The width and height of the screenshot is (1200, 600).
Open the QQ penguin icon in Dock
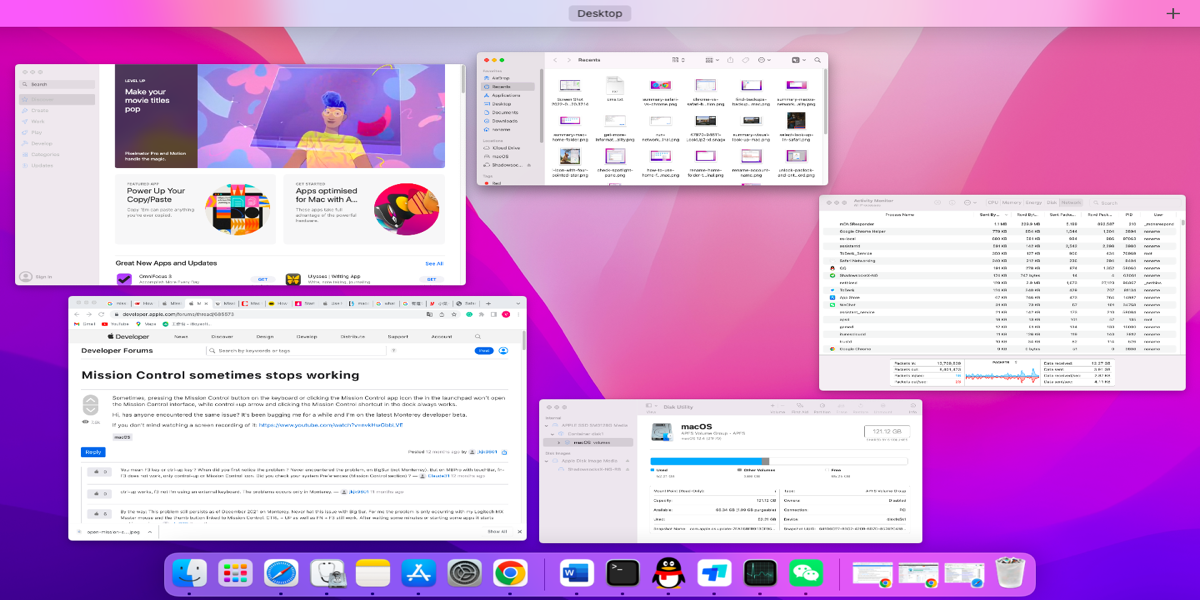coord(667,573)
